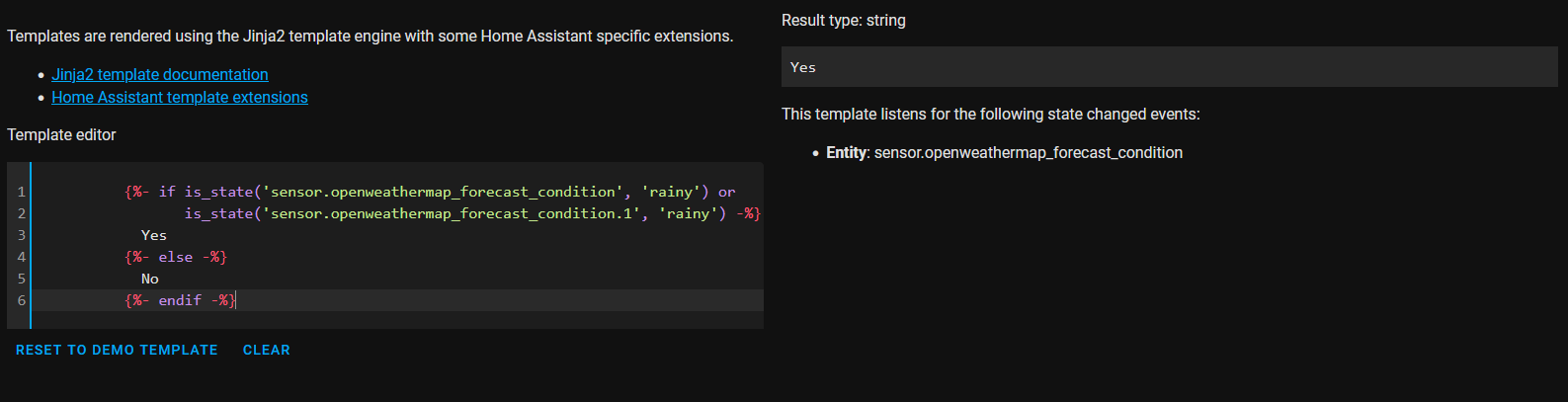Click the RESET TO DEMO TEMPLATE button

click(x=117, y=351)
